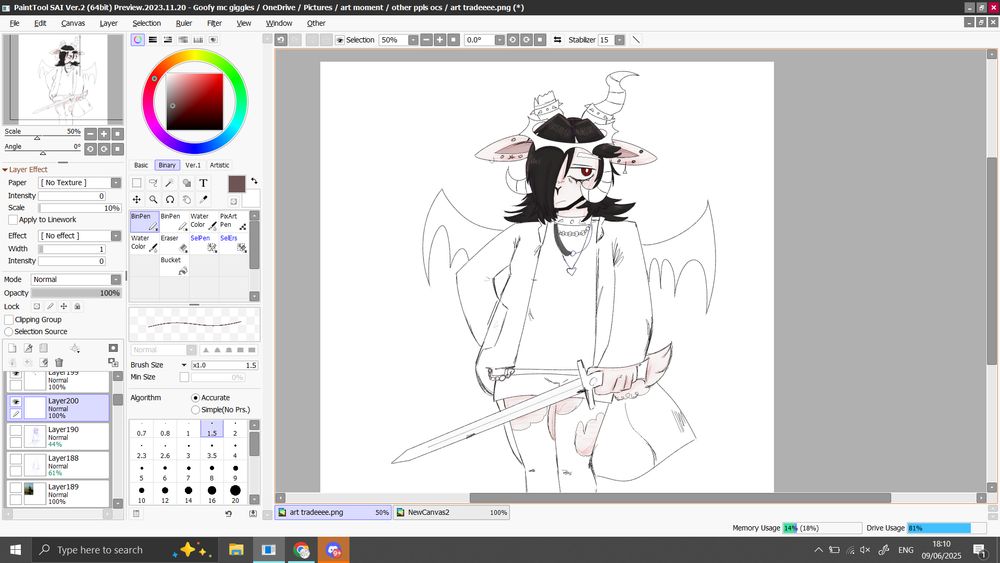Zoom in with navigator plus button

pyautogui.click(x=103, y=134)
